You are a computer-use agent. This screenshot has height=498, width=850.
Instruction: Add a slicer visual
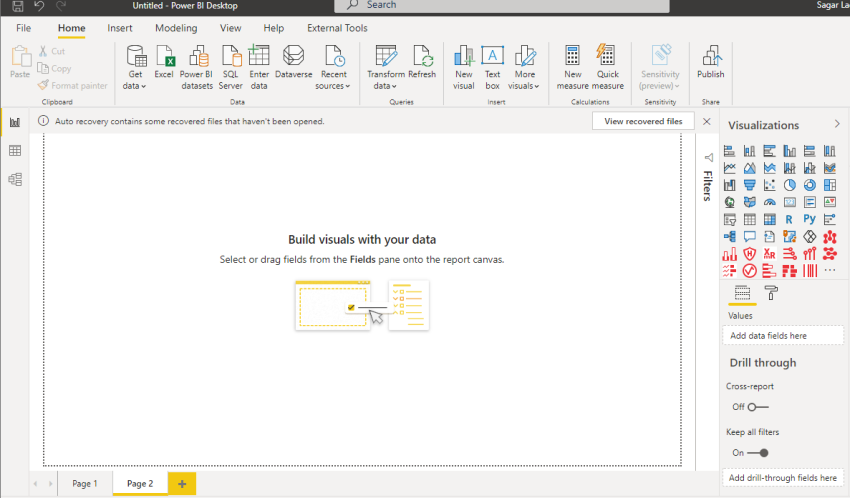point(730,219)
